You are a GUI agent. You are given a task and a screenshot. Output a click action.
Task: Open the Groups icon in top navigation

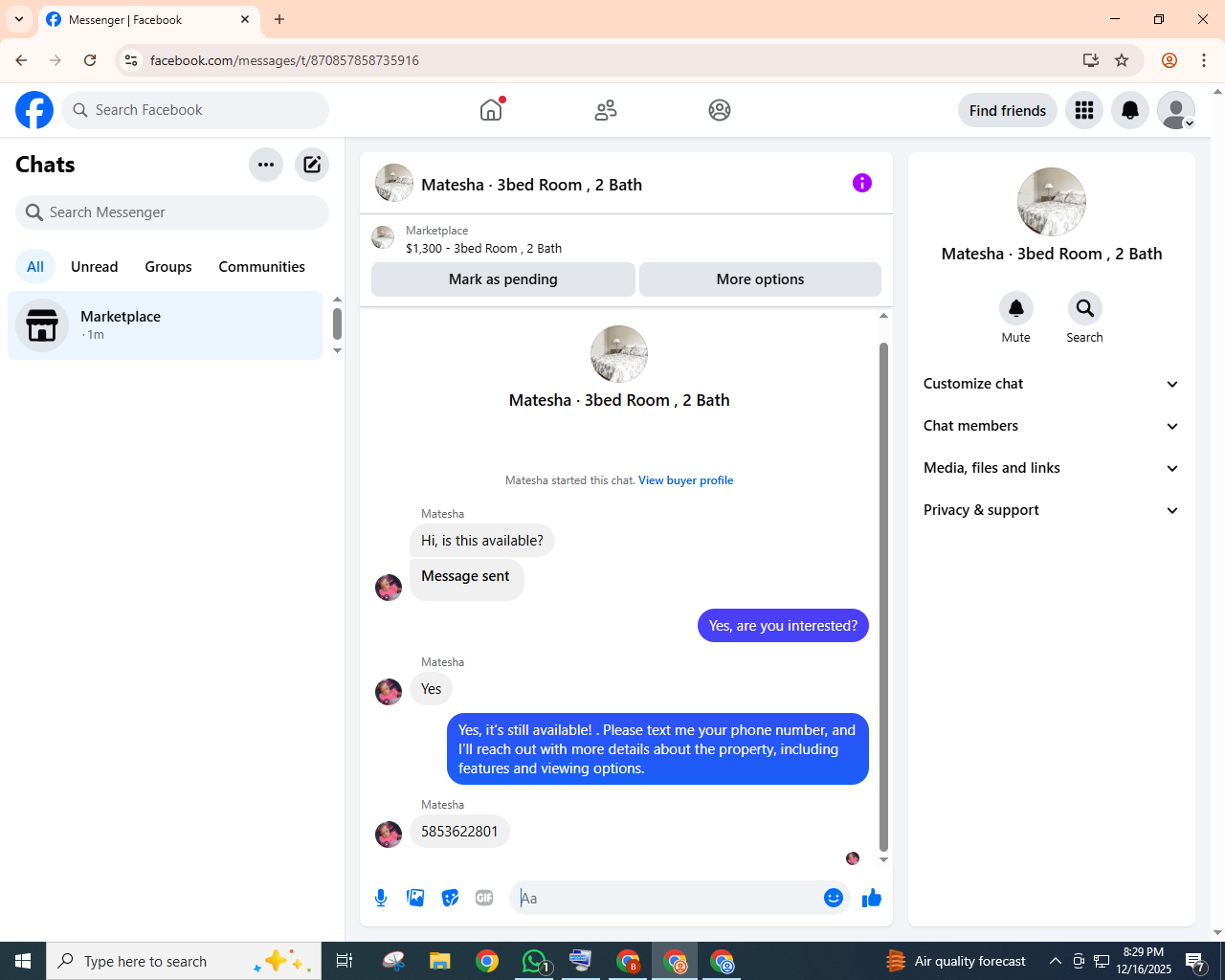[x=720, y=110]
